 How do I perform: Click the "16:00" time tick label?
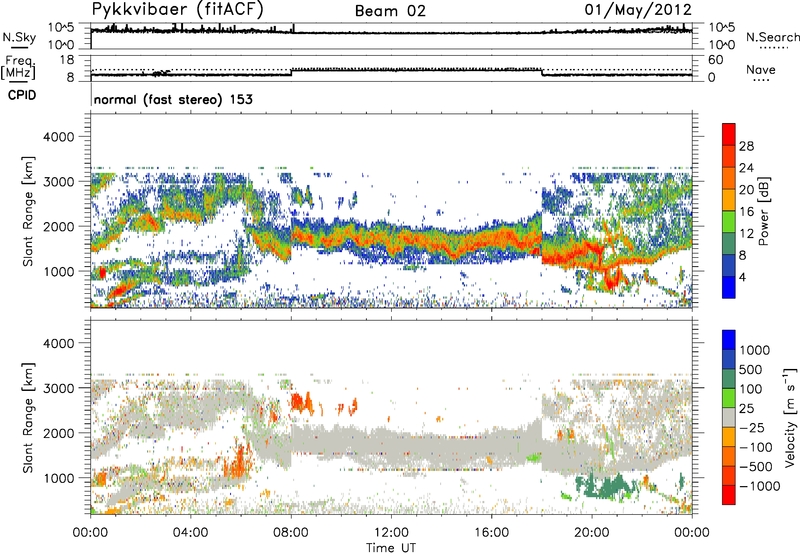coord(491,533)
